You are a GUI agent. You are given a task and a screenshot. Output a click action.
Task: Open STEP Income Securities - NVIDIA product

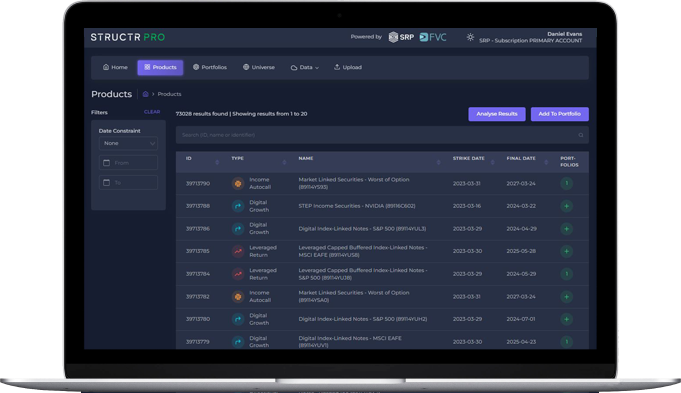(x=357, y=206)
